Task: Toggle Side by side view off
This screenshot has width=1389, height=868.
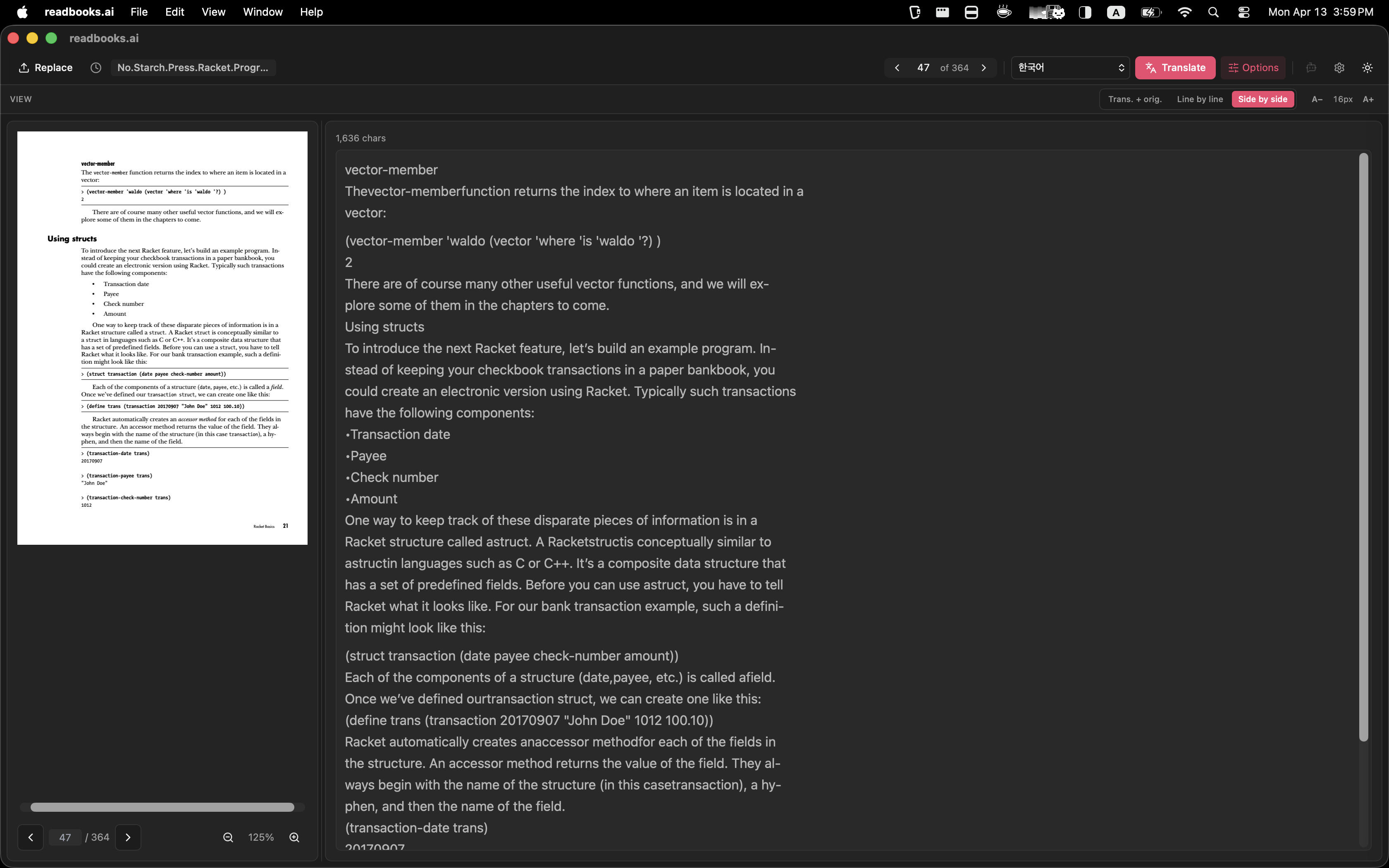Action: pos(1262,99)
